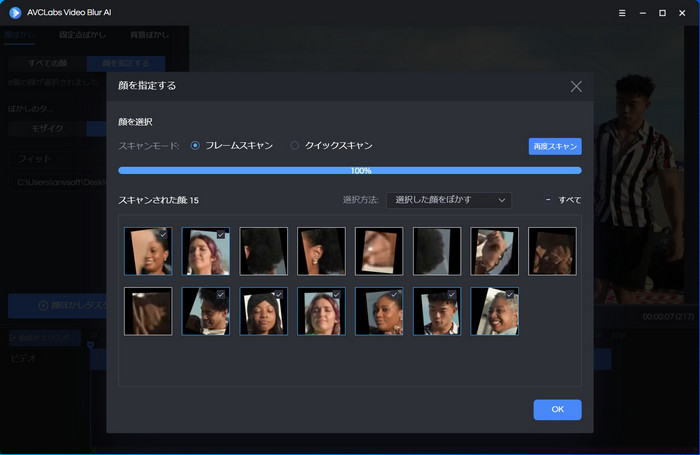Click the 00:00:07 (217) timestamp
Screen dimensions: 700x455
tap(668, 317)
